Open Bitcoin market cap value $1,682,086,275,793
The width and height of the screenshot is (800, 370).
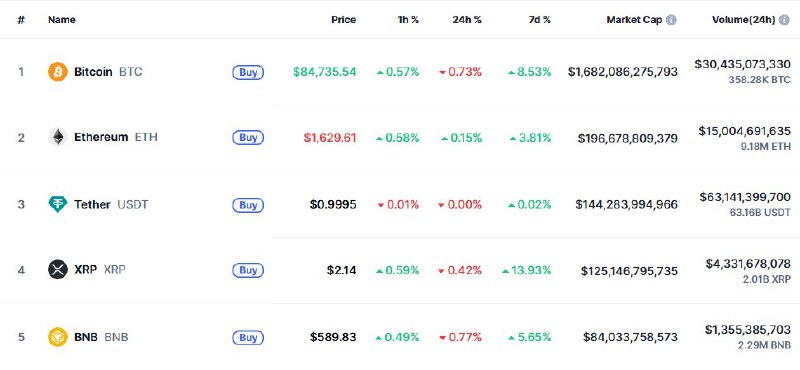coord(623,72)
